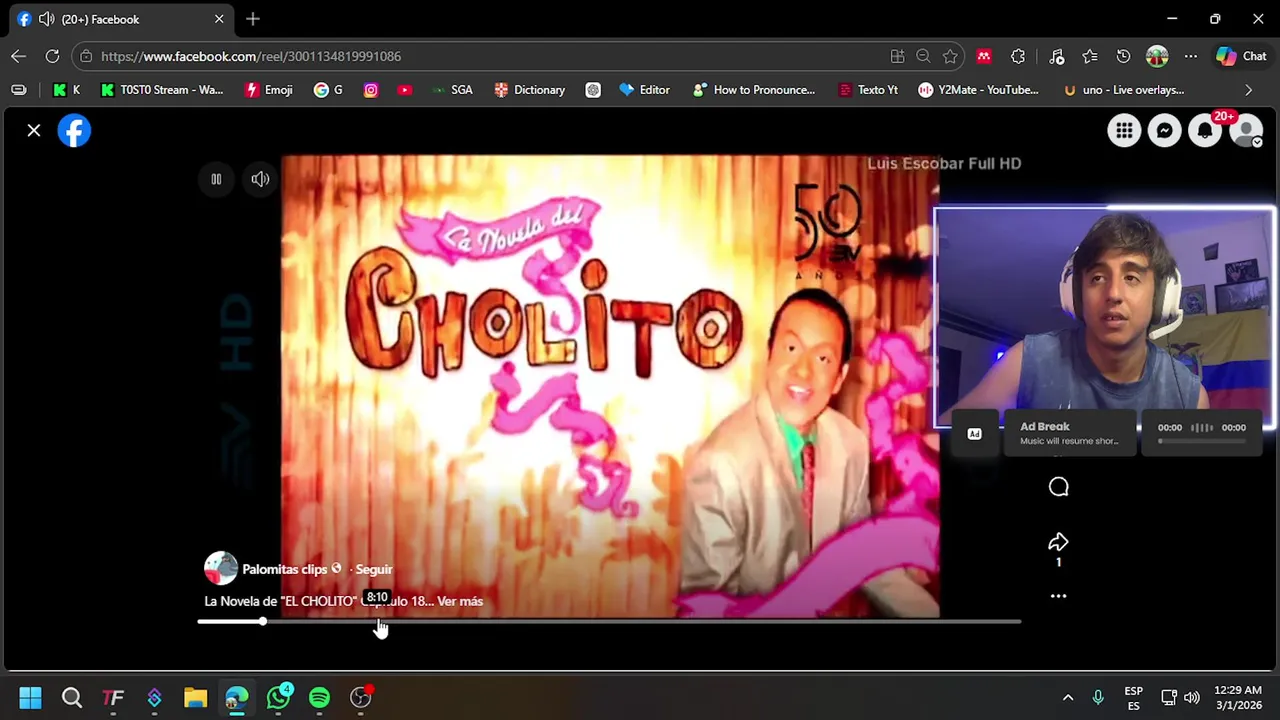Mute the tab via its speaker icon
Viewport: 1280px width, 720px height.
pyautogui.click(x=46, y=19)
